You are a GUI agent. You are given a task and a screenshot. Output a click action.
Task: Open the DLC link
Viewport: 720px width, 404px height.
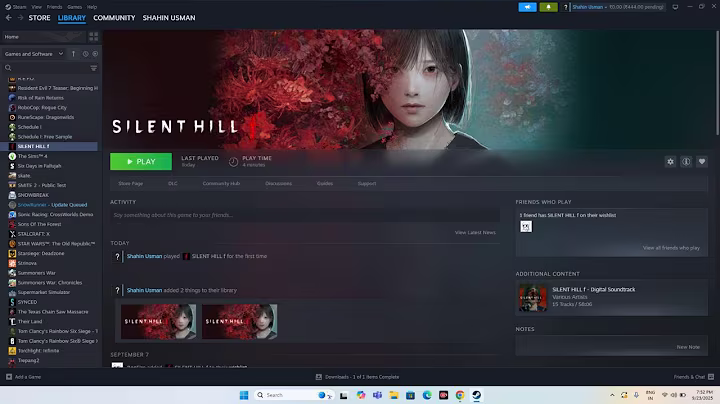[173, 183]
